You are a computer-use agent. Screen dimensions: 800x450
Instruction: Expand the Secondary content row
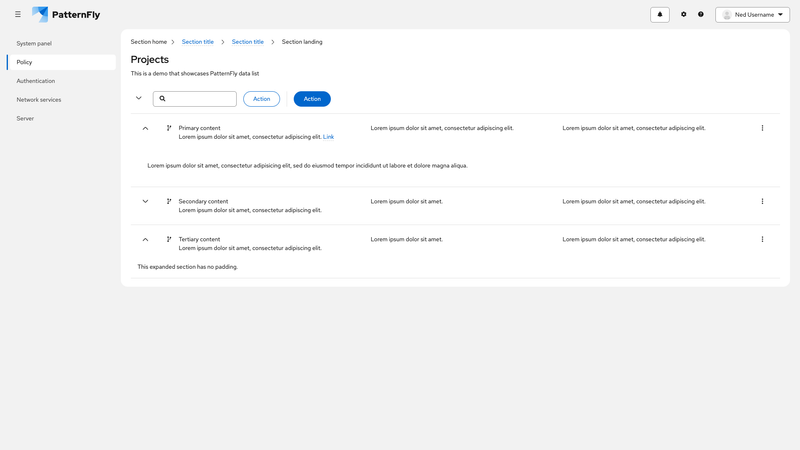point(145,202)
